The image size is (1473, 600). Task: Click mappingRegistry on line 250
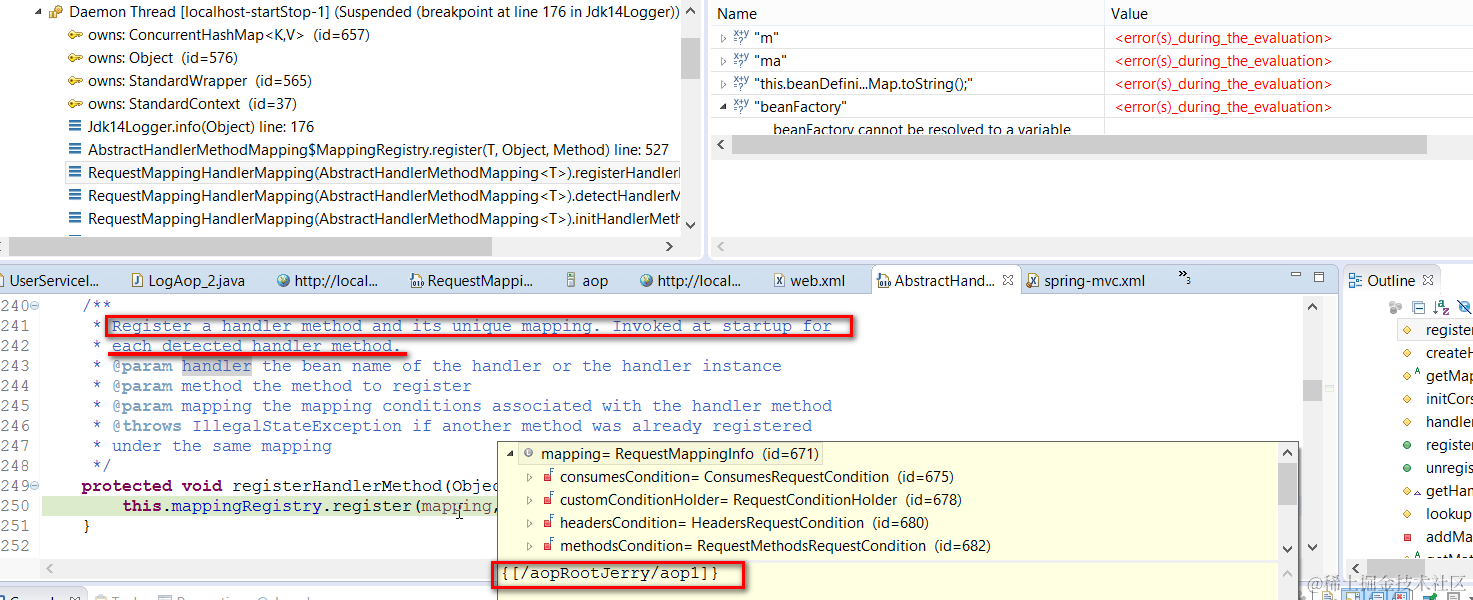(248, 506)
